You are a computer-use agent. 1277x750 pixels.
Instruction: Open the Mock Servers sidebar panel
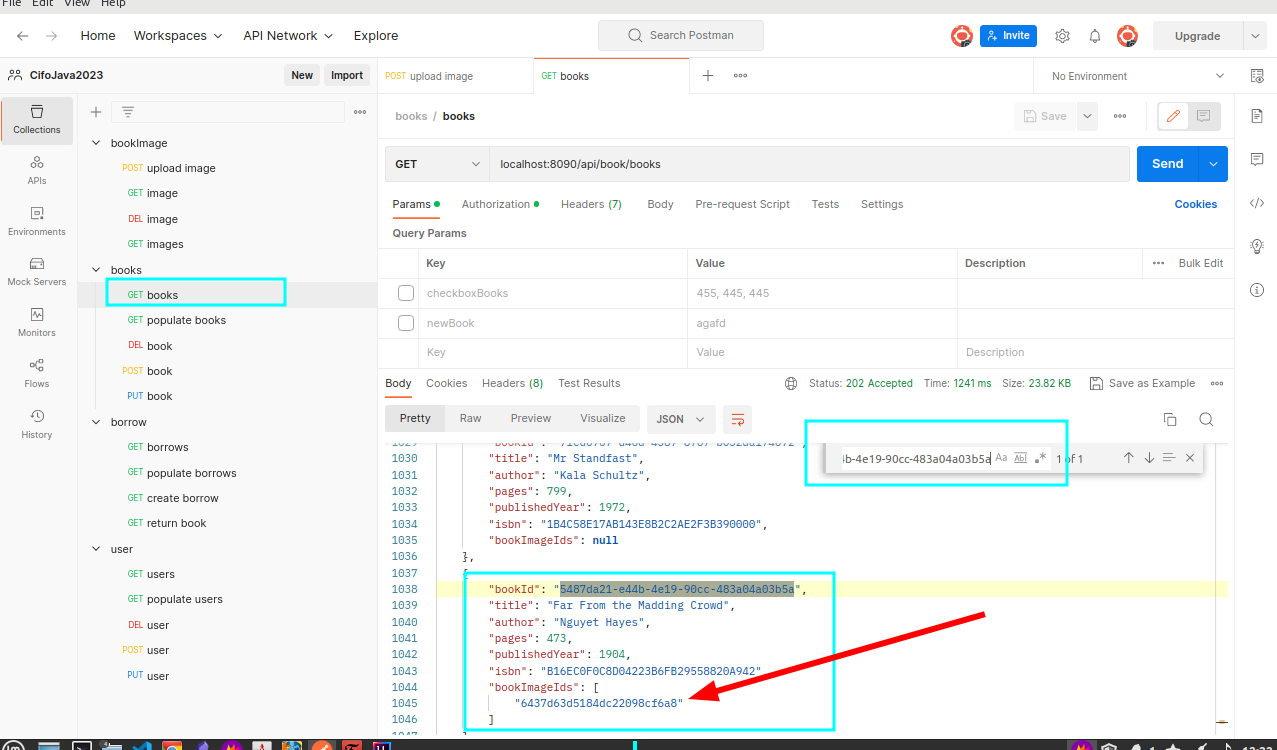(x=37, y=272)
